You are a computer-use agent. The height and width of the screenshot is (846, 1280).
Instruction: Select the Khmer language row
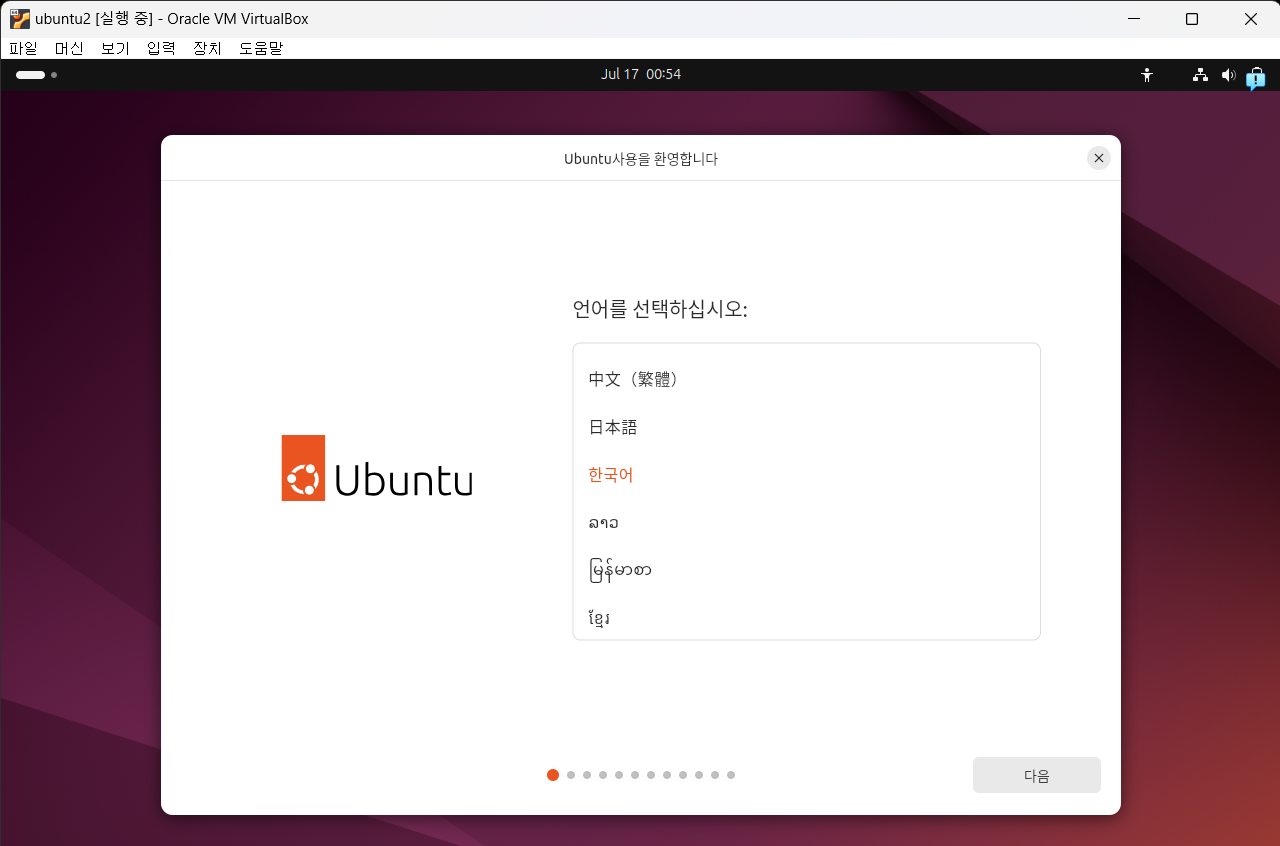806,618
